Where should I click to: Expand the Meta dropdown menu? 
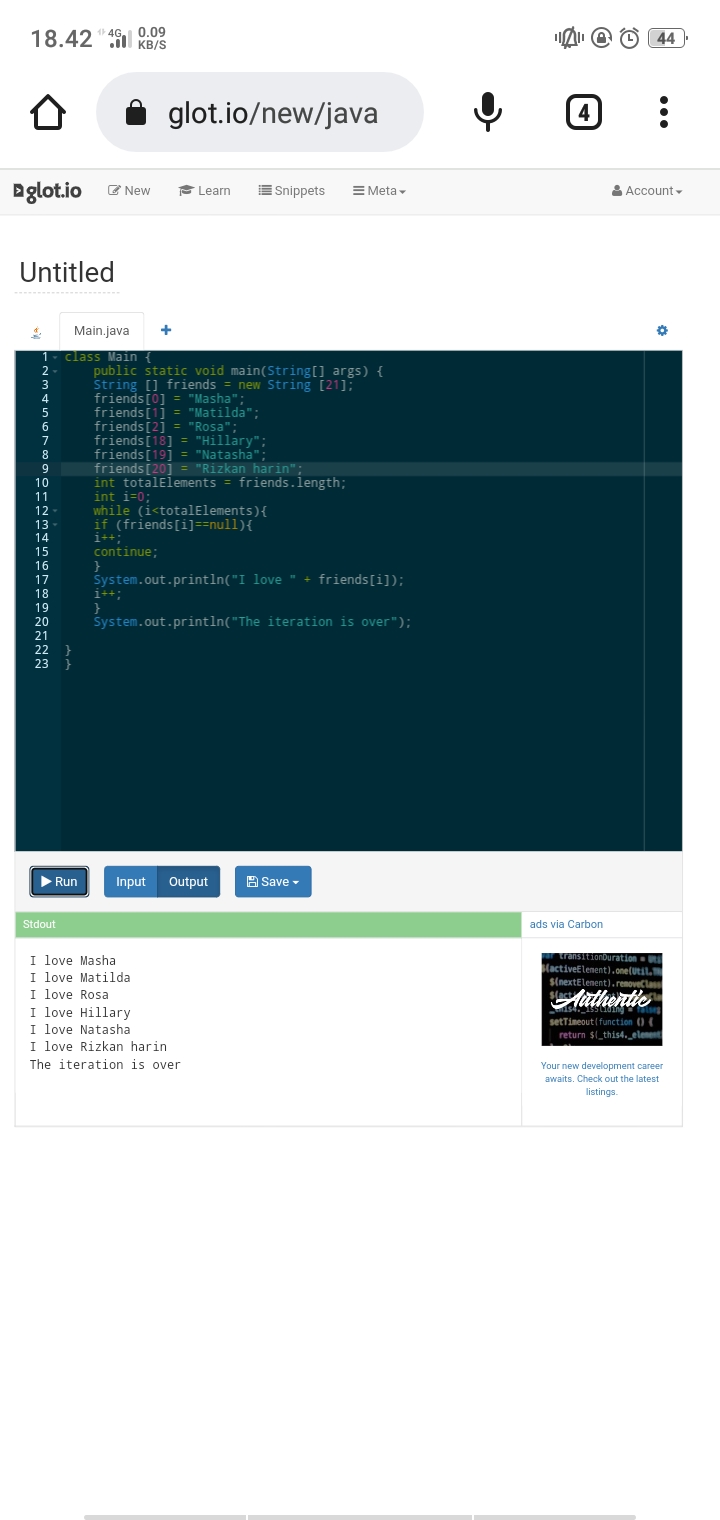[x=379, y=191]
